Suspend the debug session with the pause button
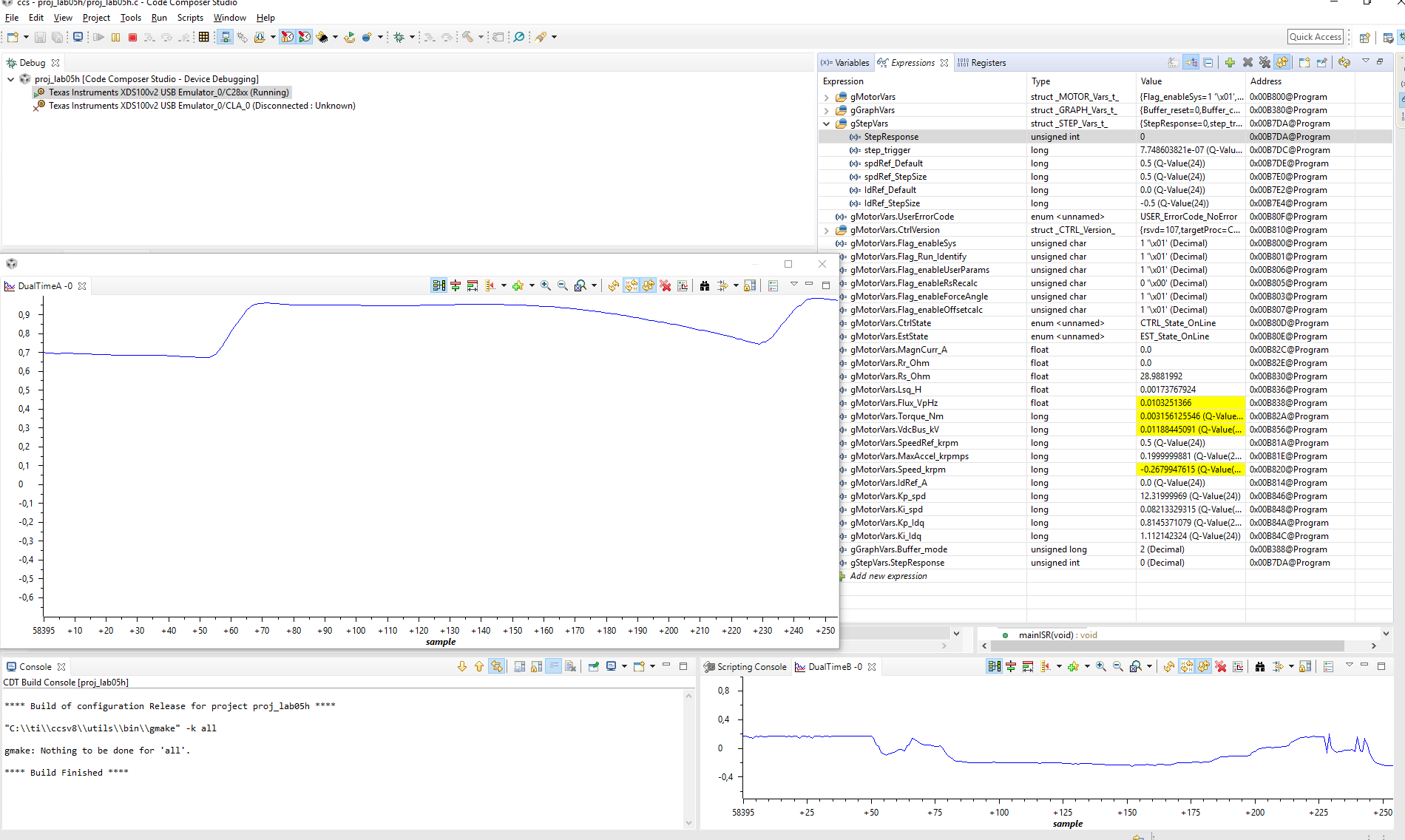The width and height of the screenshot is (1405, 840). tap(116, 37)
